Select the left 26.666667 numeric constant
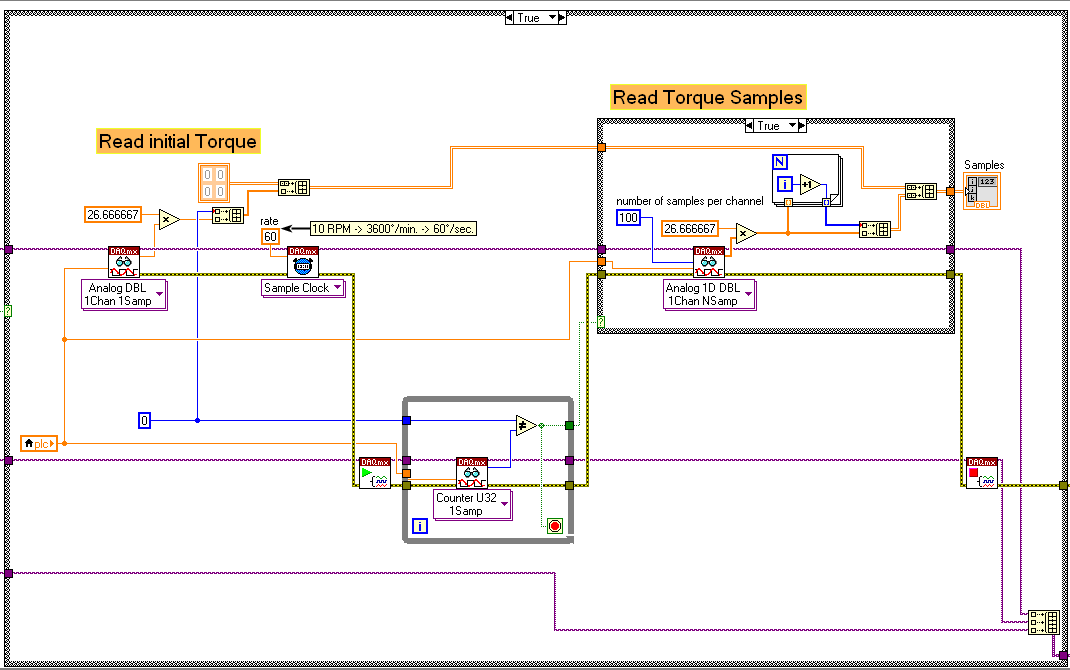Viewport: 1070px width, 670px height. coord(113,215)
